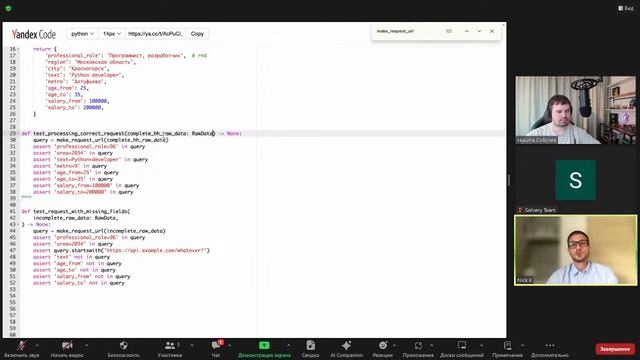Click 'salary_to' not in query line
Viewport: 640px width, 360px height.
click(79, 283)
